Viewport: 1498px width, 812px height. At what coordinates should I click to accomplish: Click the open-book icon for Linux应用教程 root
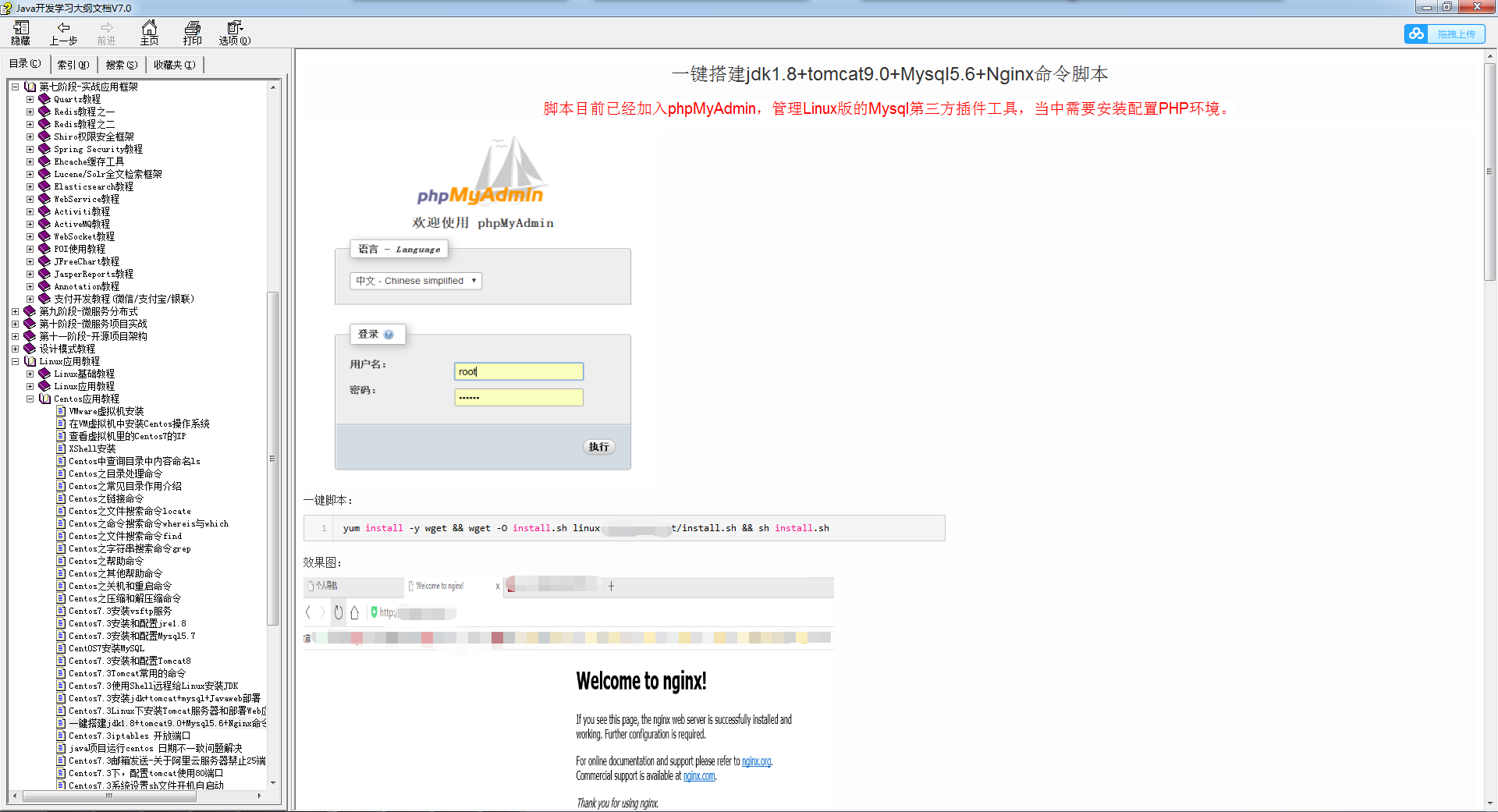30,361
